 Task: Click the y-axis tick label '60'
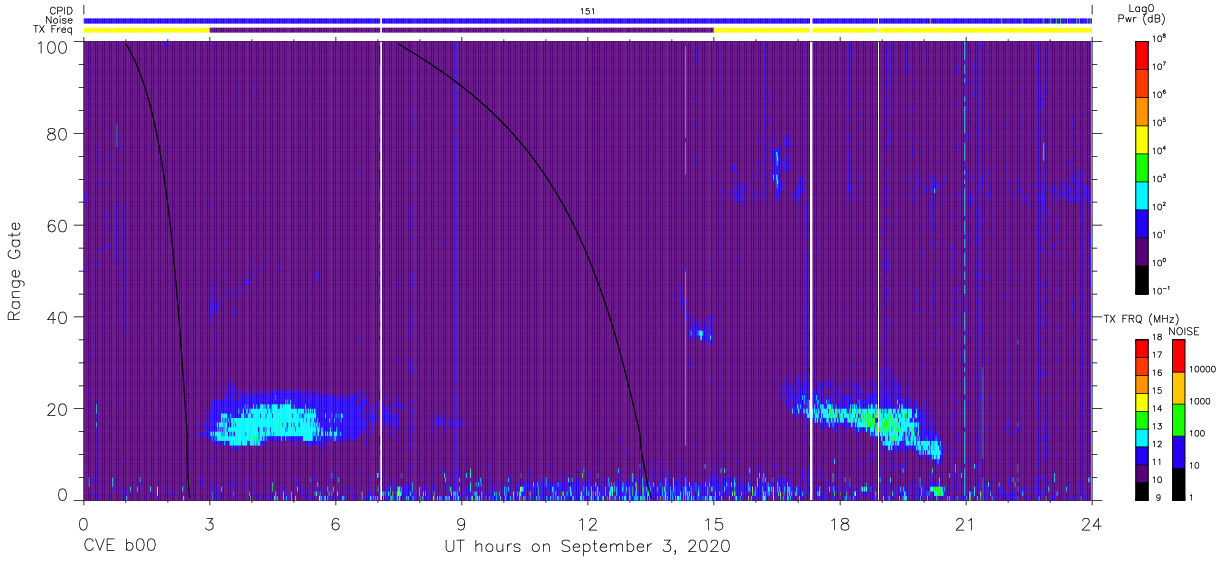59,225
